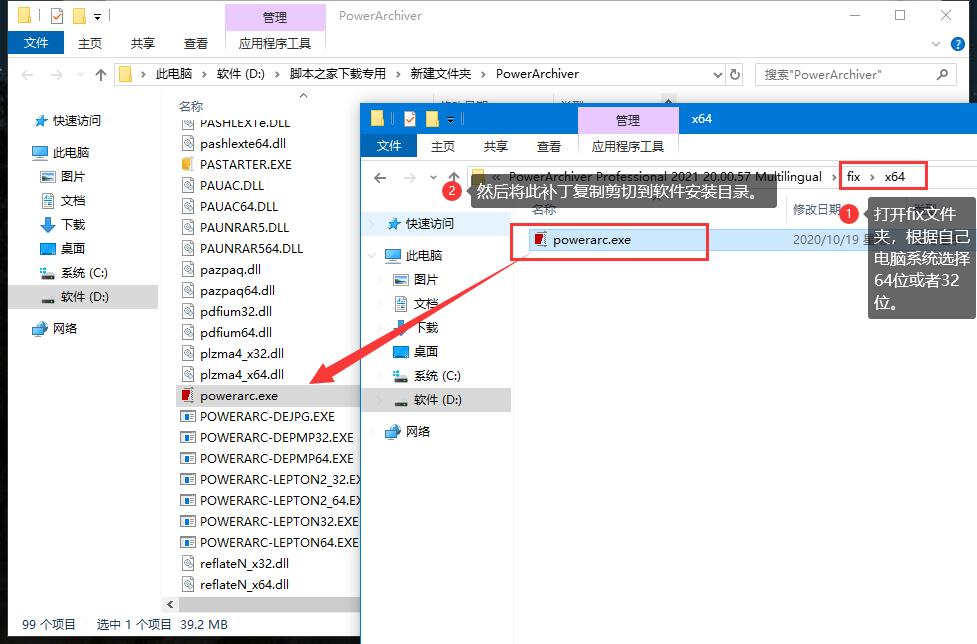This screenshot has width=977, height=644.
Task: Expand the ribbon chevron in the PowerArchiver window
Action: [935, 44]
